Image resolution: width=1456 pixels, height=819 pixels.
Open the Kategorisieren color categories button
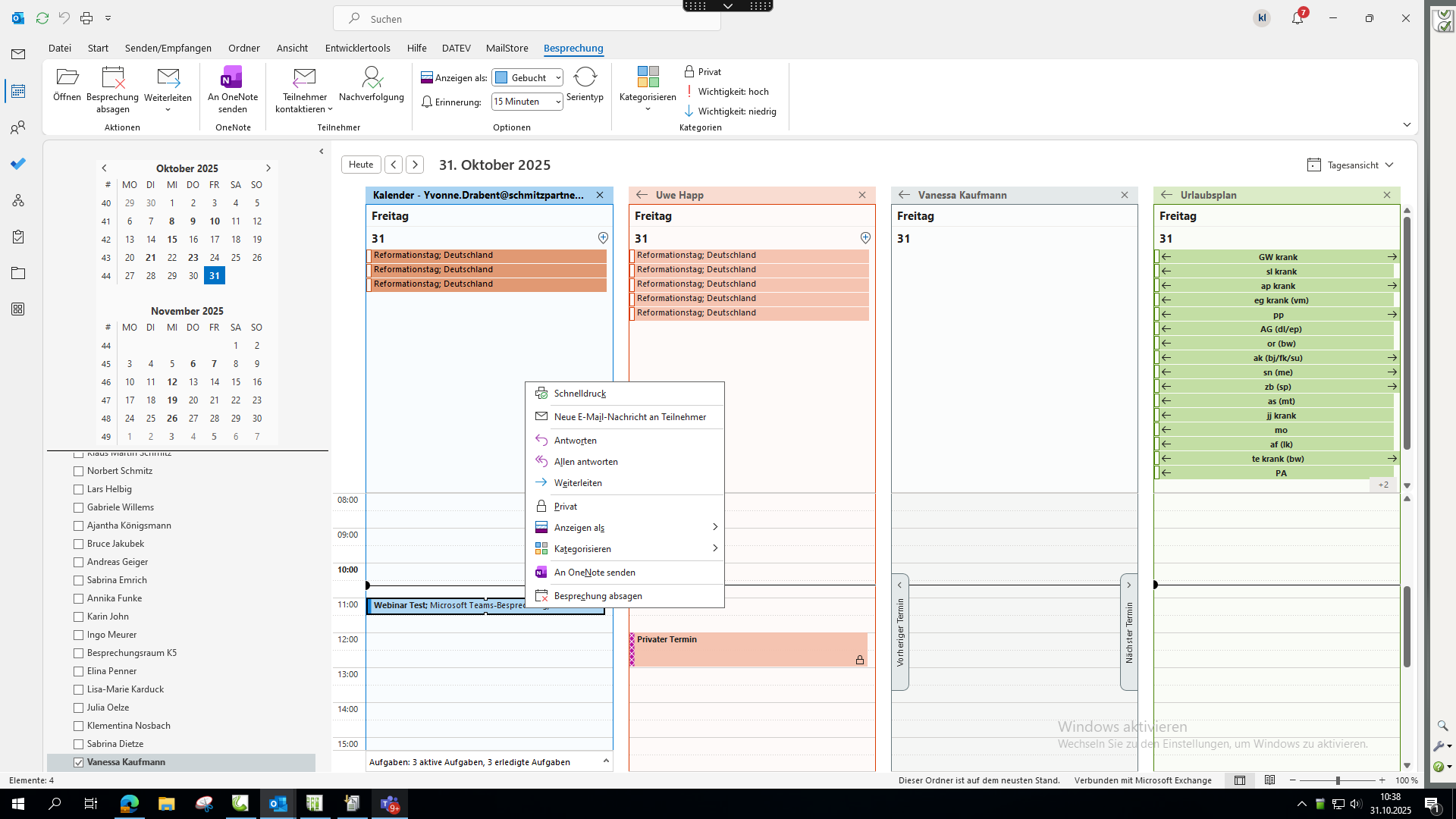[x=647, y=78]
